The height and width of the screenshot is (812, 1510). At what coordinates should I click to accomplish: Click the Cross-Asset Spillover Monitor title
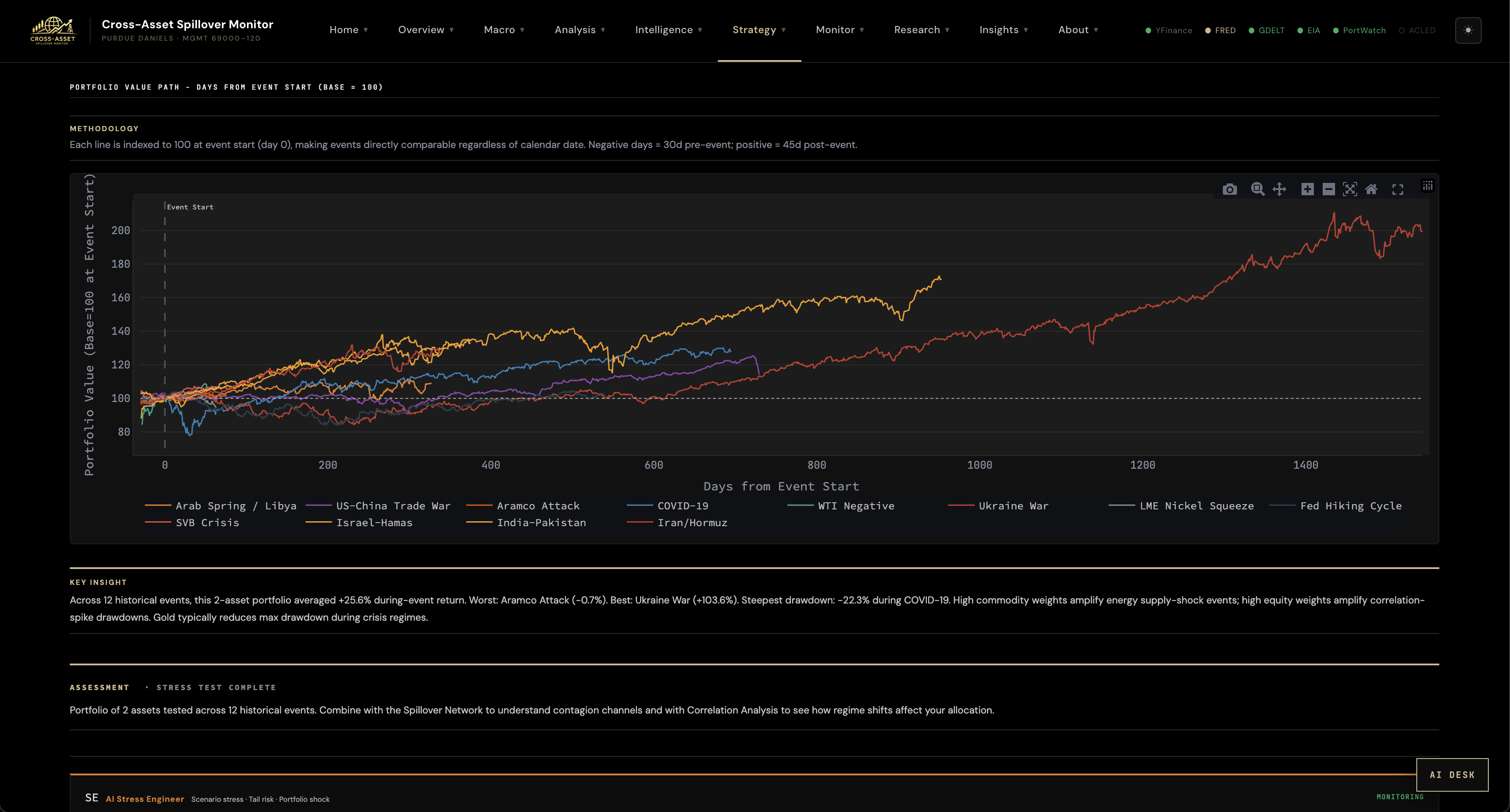(188, 24)
